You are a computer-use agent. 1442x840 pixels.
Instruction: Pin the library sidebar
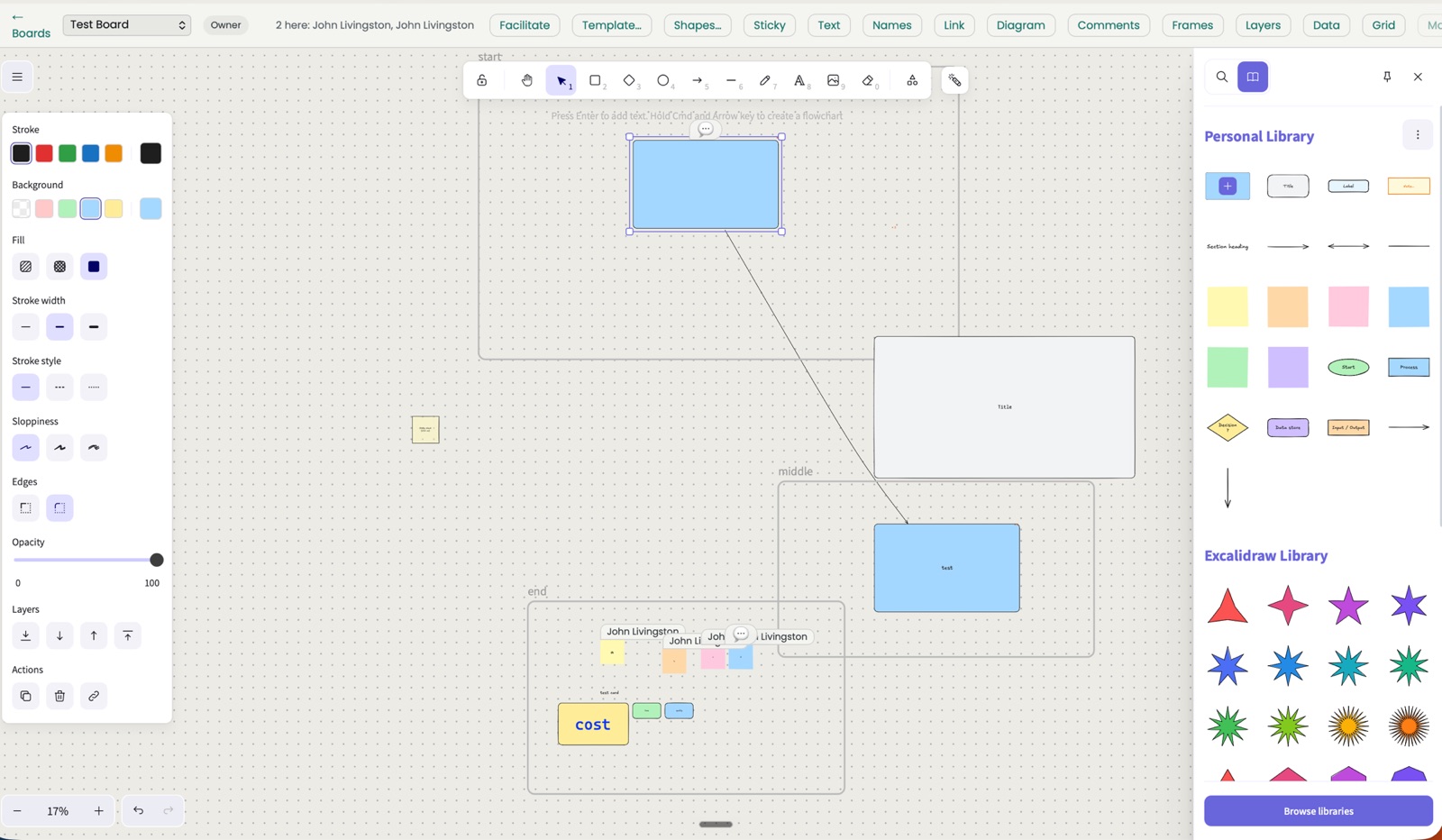click(1387, 77)
